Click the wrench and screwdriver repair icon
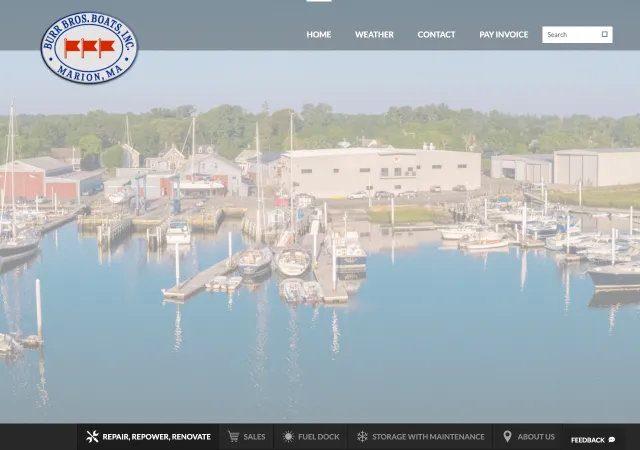The image size is (640, 450). tap(92, 437)
